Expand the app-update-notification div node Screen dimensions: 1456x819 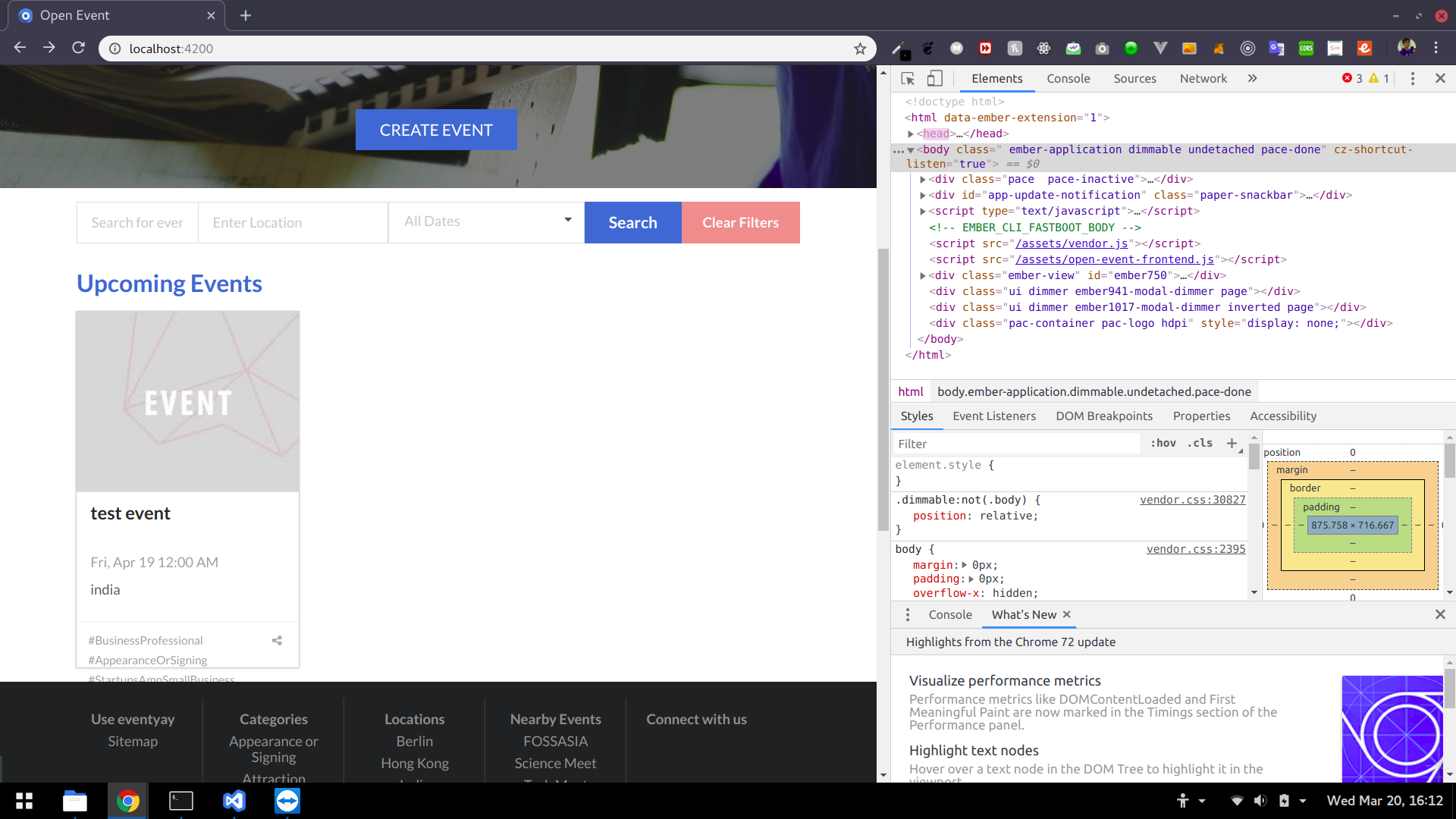(x=923, y=196)
